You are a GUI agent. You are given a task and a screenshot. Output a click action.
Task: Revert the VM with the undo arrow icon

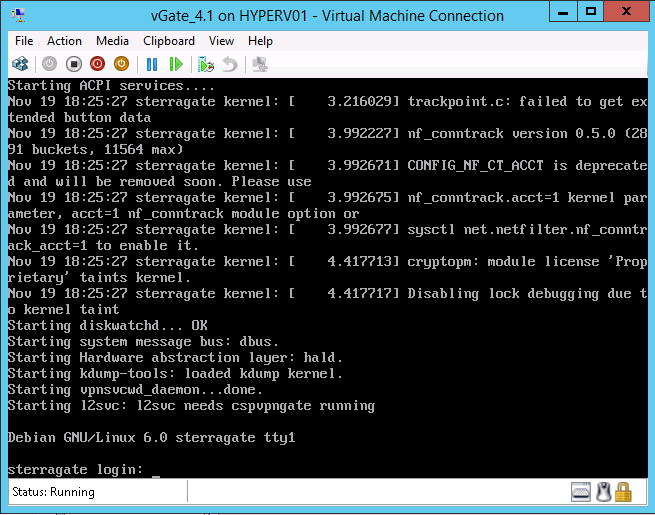point(230,64)
